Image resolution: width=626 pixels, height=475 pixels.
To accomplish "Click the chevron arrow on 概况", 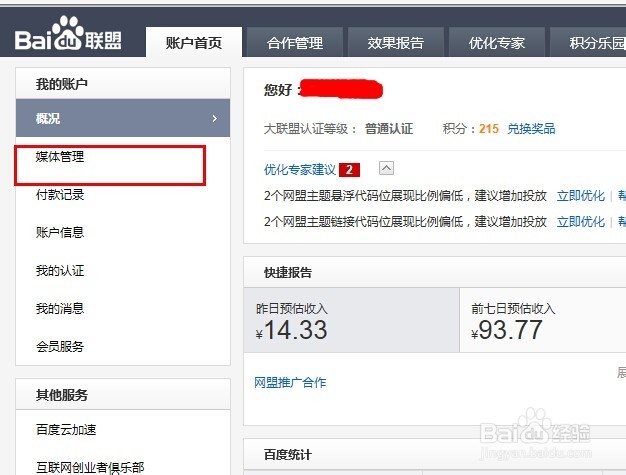I will (x=214, y=119).
